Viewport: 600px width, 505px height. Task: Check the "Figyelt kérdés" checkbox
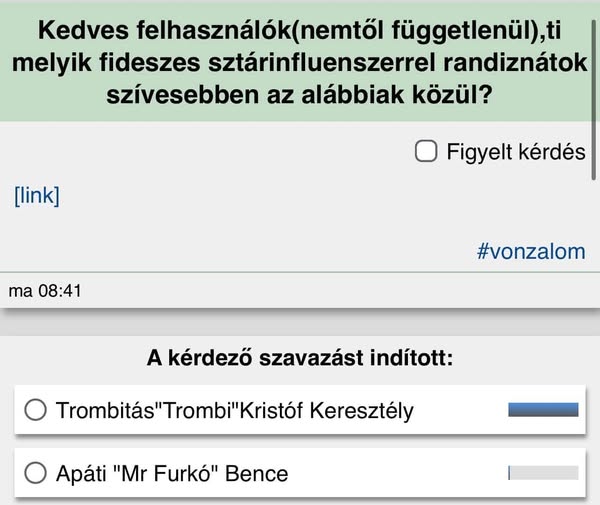coord(427,152)
